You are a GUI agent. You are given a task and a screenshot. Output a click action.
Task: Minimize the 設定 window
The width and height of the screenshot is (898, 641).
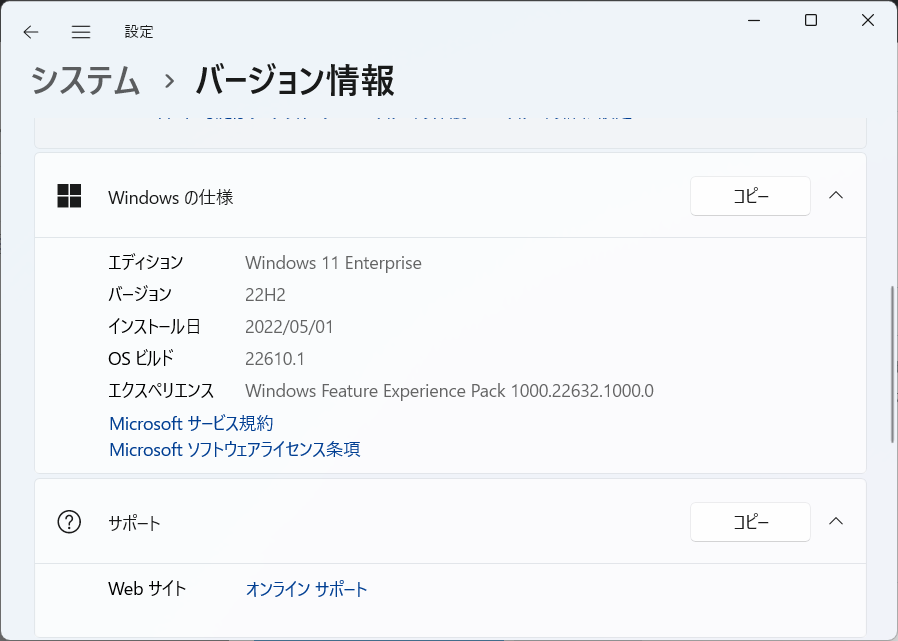tap(754, 21)
